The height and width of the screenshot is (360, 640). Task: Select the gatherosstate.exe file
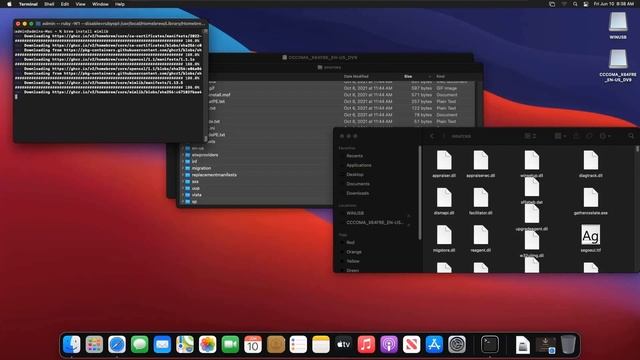tap(591, 201)
